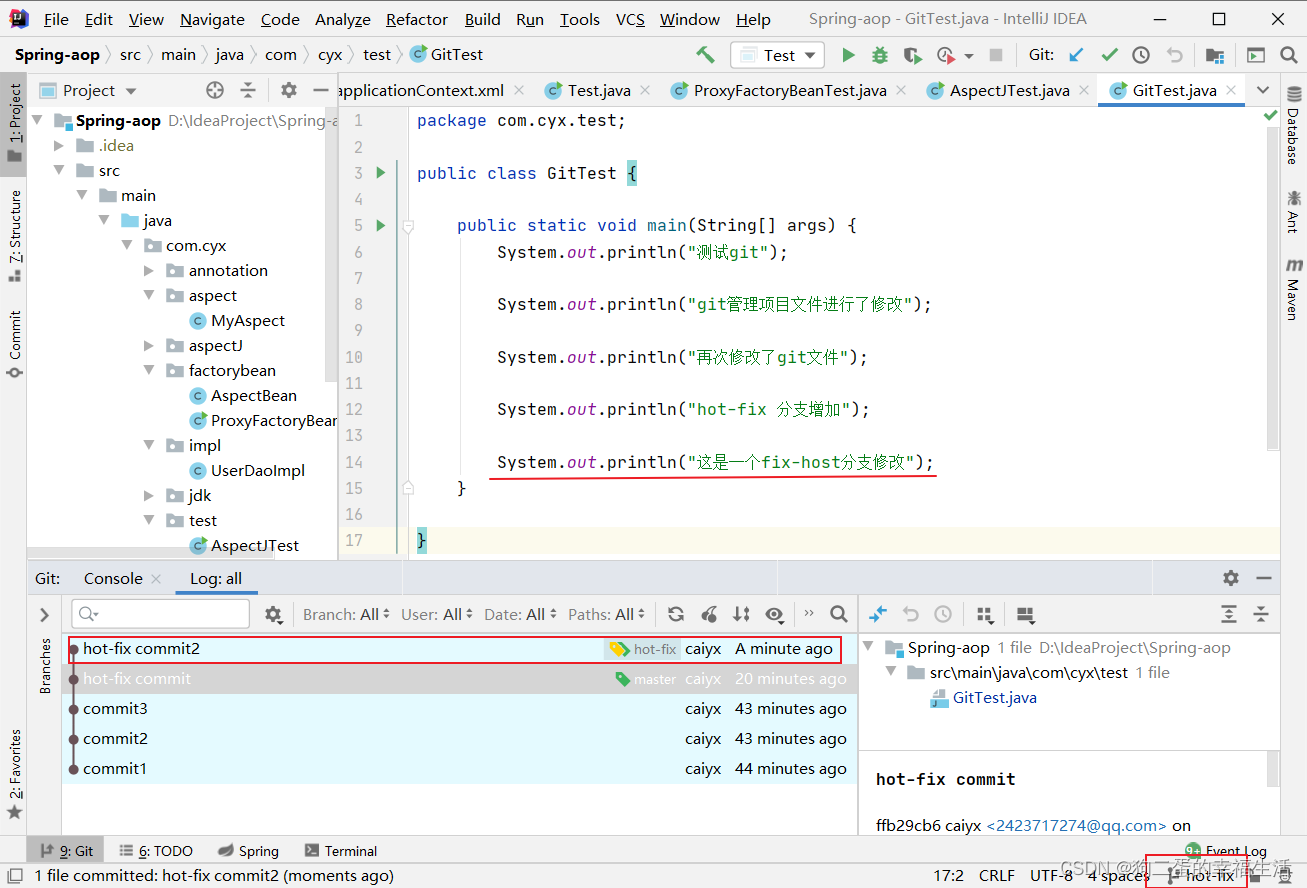Toggle Branches side panel arrow
The width and height of the screenshot is (1307, 888).
(x=44, y=615)
